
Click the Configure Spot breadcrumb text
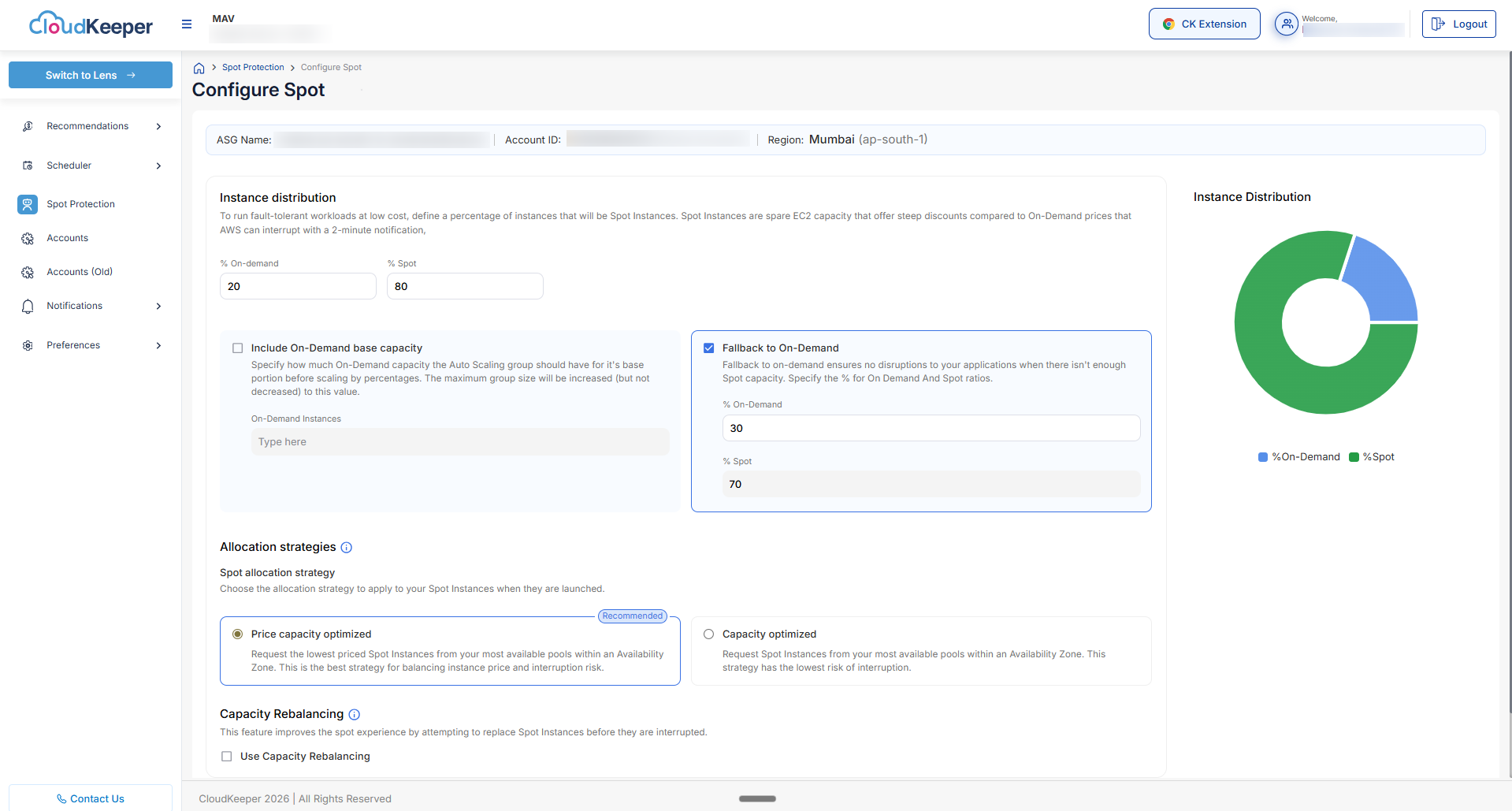coord(331,68)
